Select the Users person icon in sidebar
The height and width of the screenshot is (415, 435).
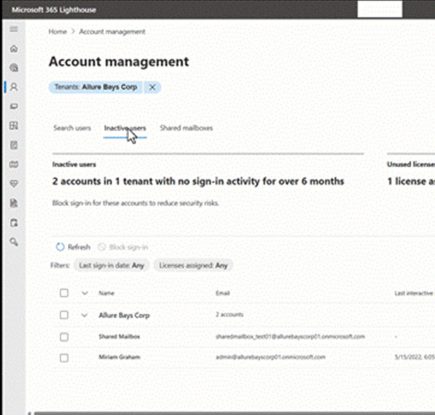14,87
